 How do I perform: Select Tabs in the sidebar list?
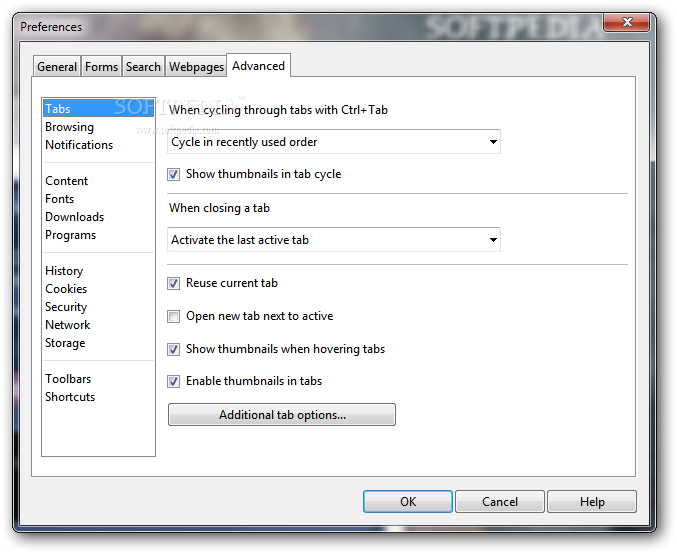coord(98,108)
